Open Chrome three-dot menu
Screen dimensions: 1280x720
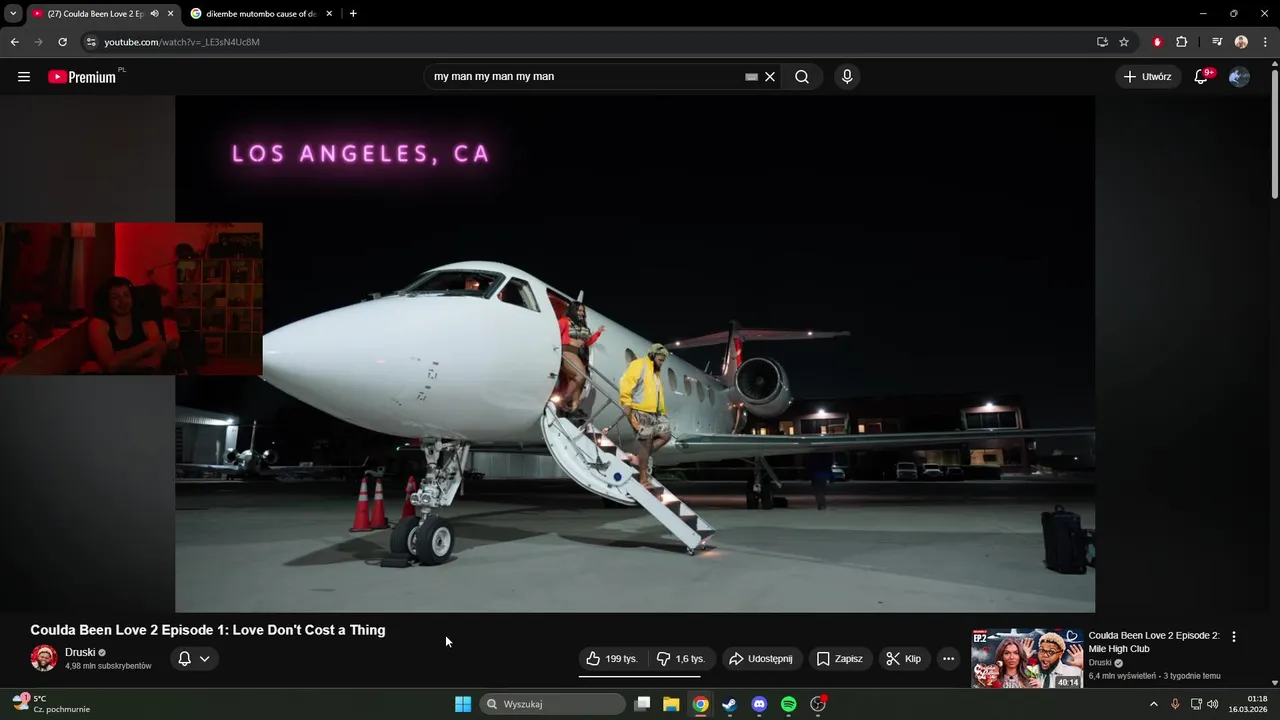[1265, 42]
